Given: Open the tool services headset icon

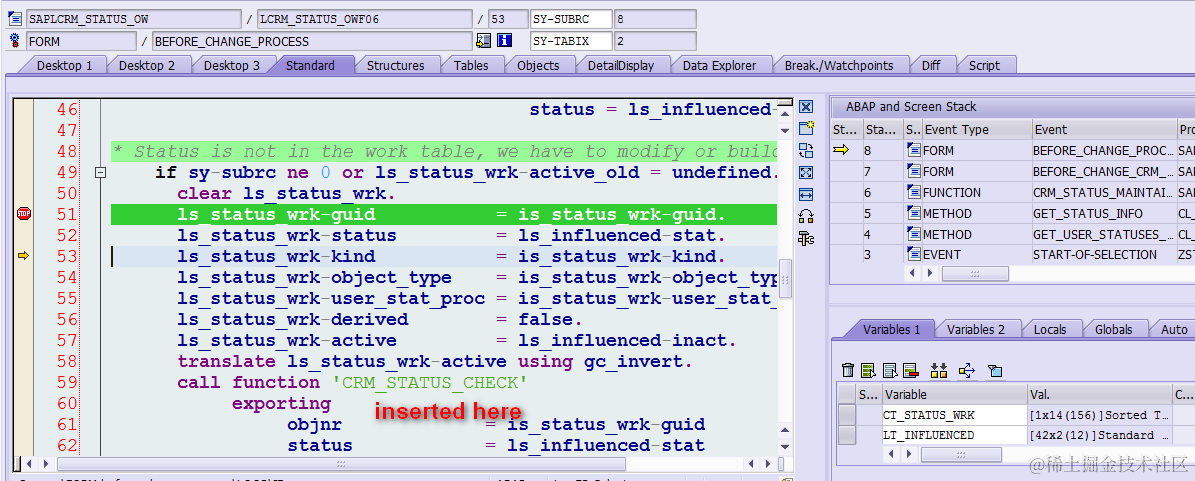Looking at the screenshot, I should click(806, 216).
